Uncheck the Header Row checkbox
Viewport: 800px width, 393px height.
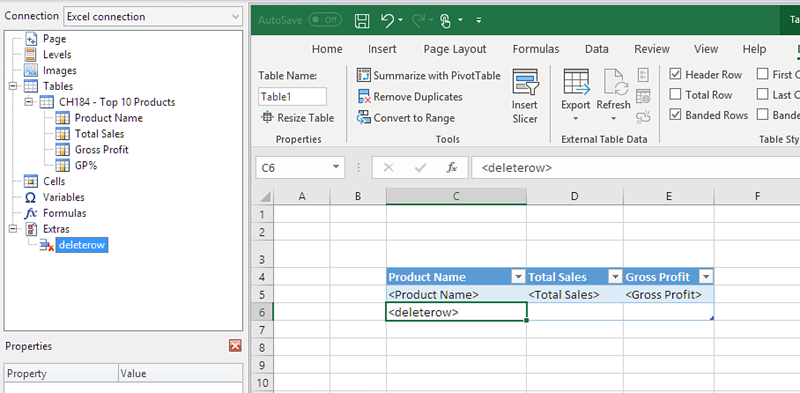(675, 75)
